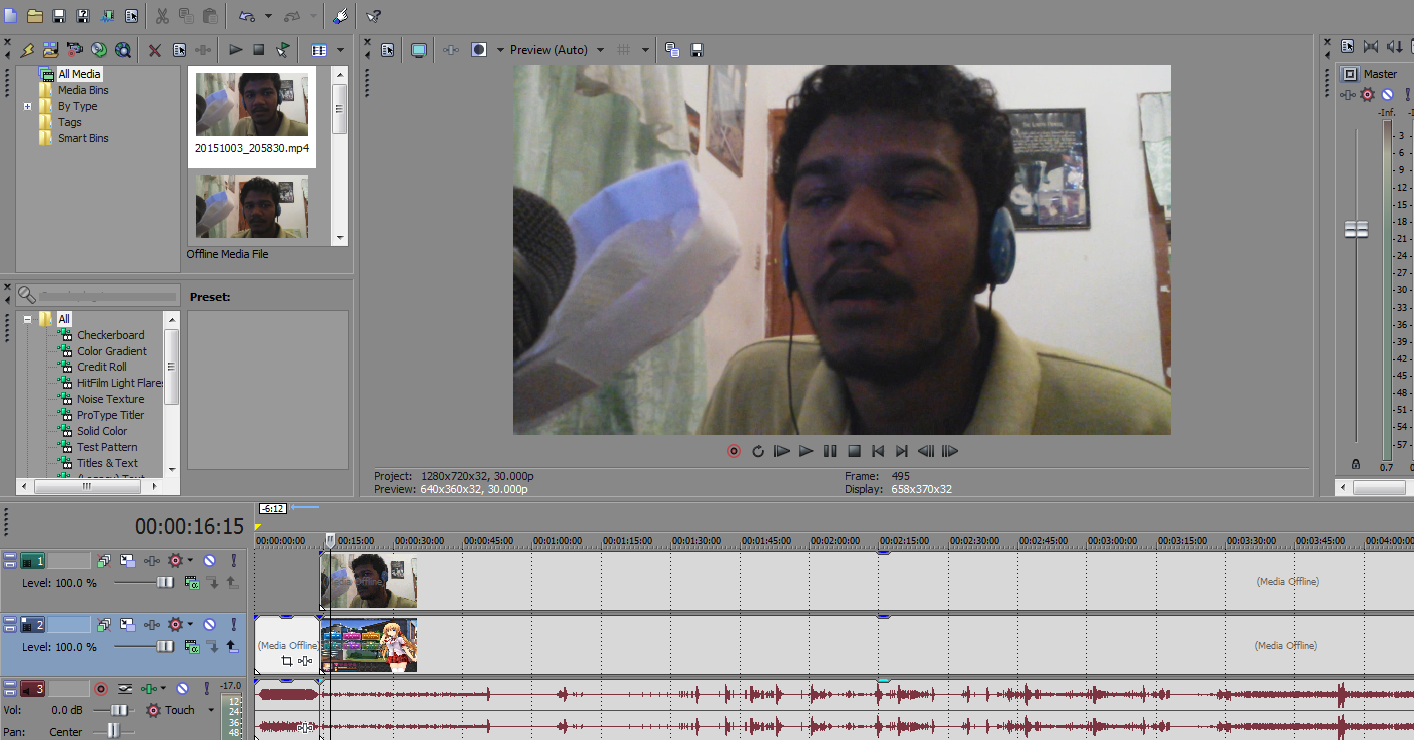Click the Undo arrow icon
Viewport: 1414px width, 740px height.
(246, 16)
